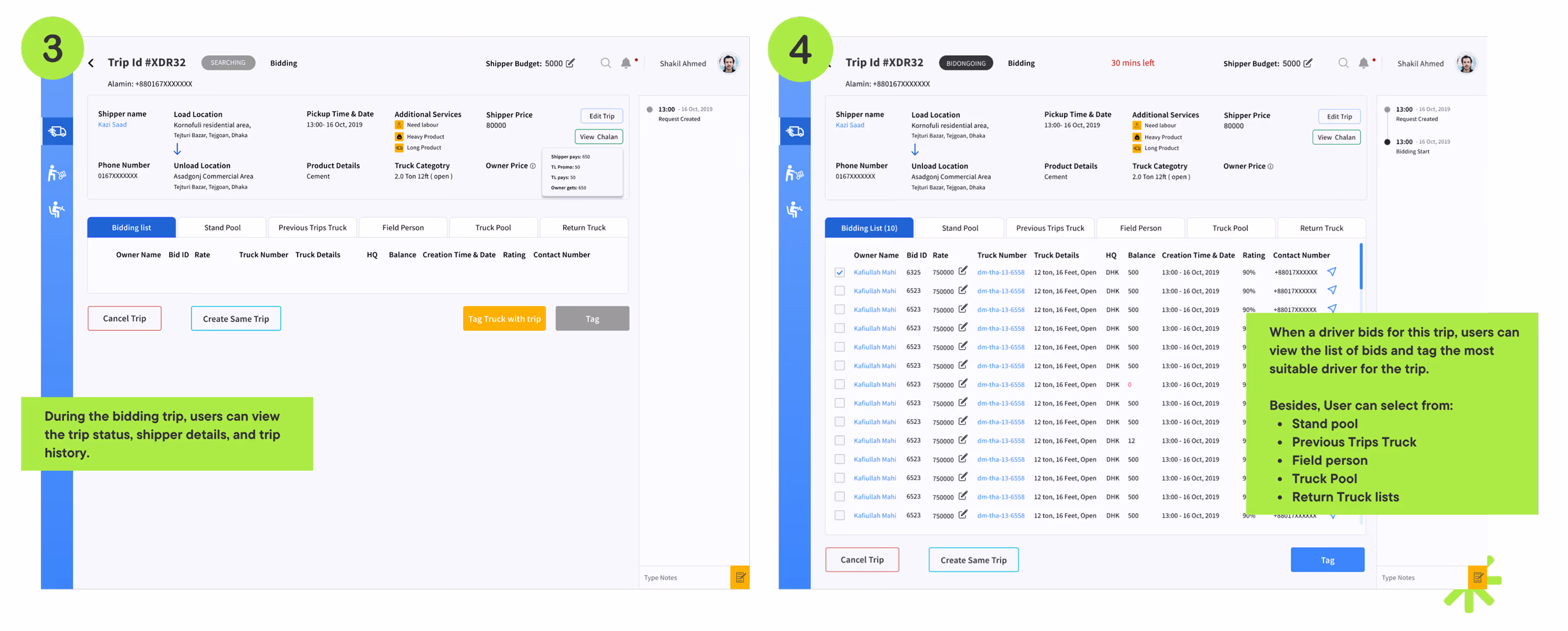This screenshot has height=631, width=1568.
Task: Click yellow notes icon beside Type Notes, left screen
Action: [x=740, y=577]
